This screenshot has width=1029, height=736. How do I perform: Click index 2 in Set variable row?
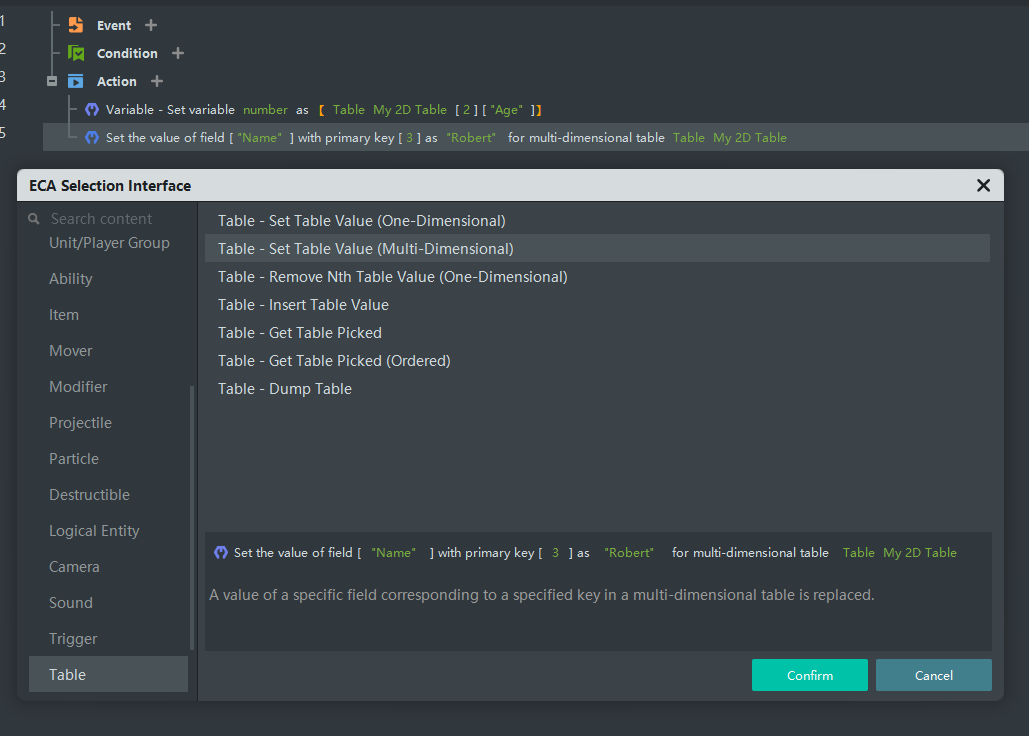[x=467, y=110]
